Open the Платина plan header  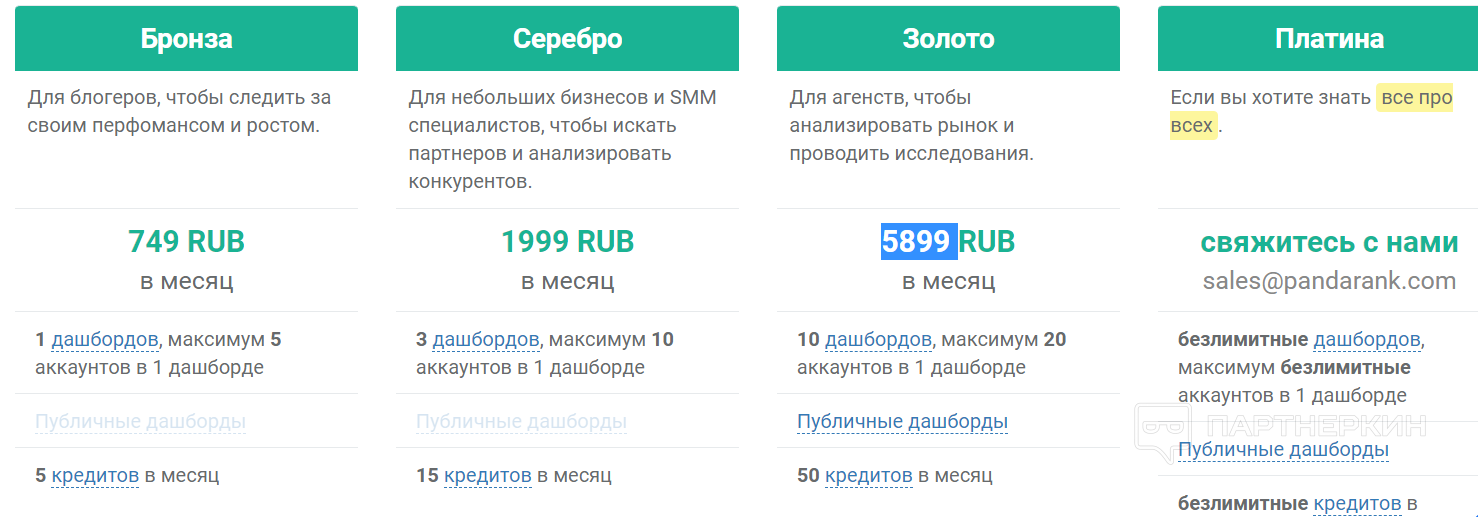point(1329,39)
